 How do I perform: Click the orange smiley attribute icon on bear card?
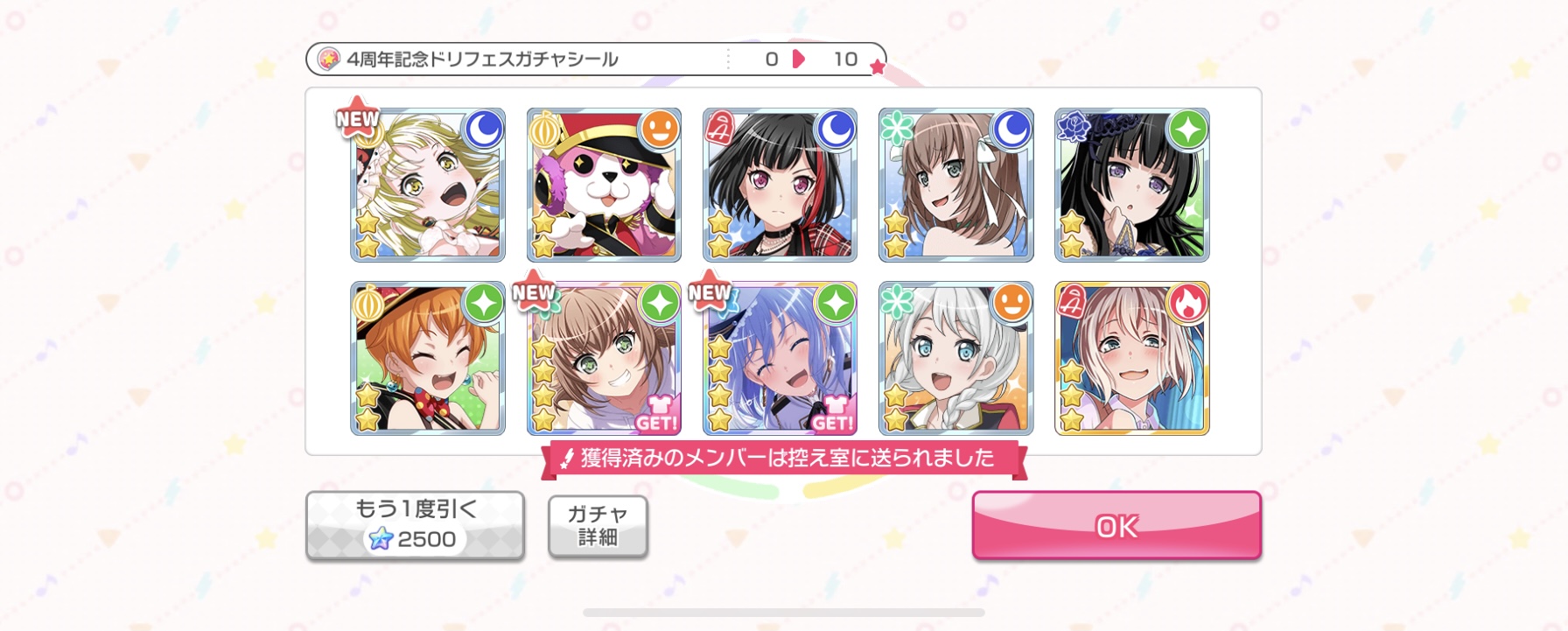[x=660, y=129]
